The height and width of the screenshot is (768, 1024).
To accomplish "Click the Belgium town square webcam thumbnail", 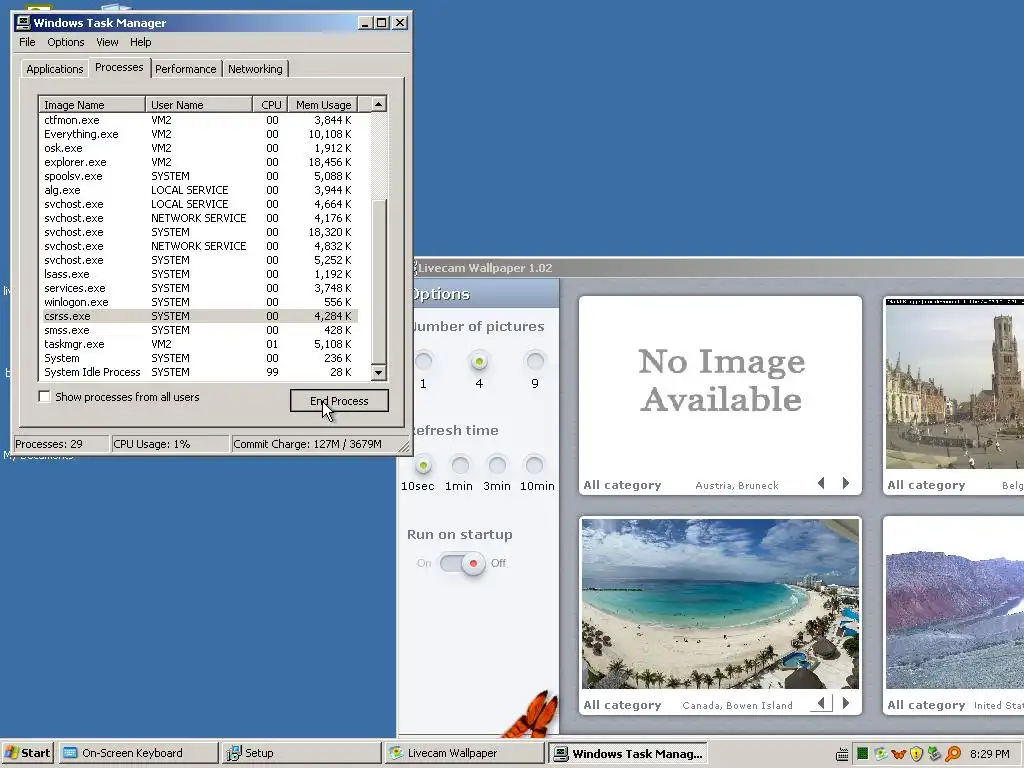I will pos(955,383).
